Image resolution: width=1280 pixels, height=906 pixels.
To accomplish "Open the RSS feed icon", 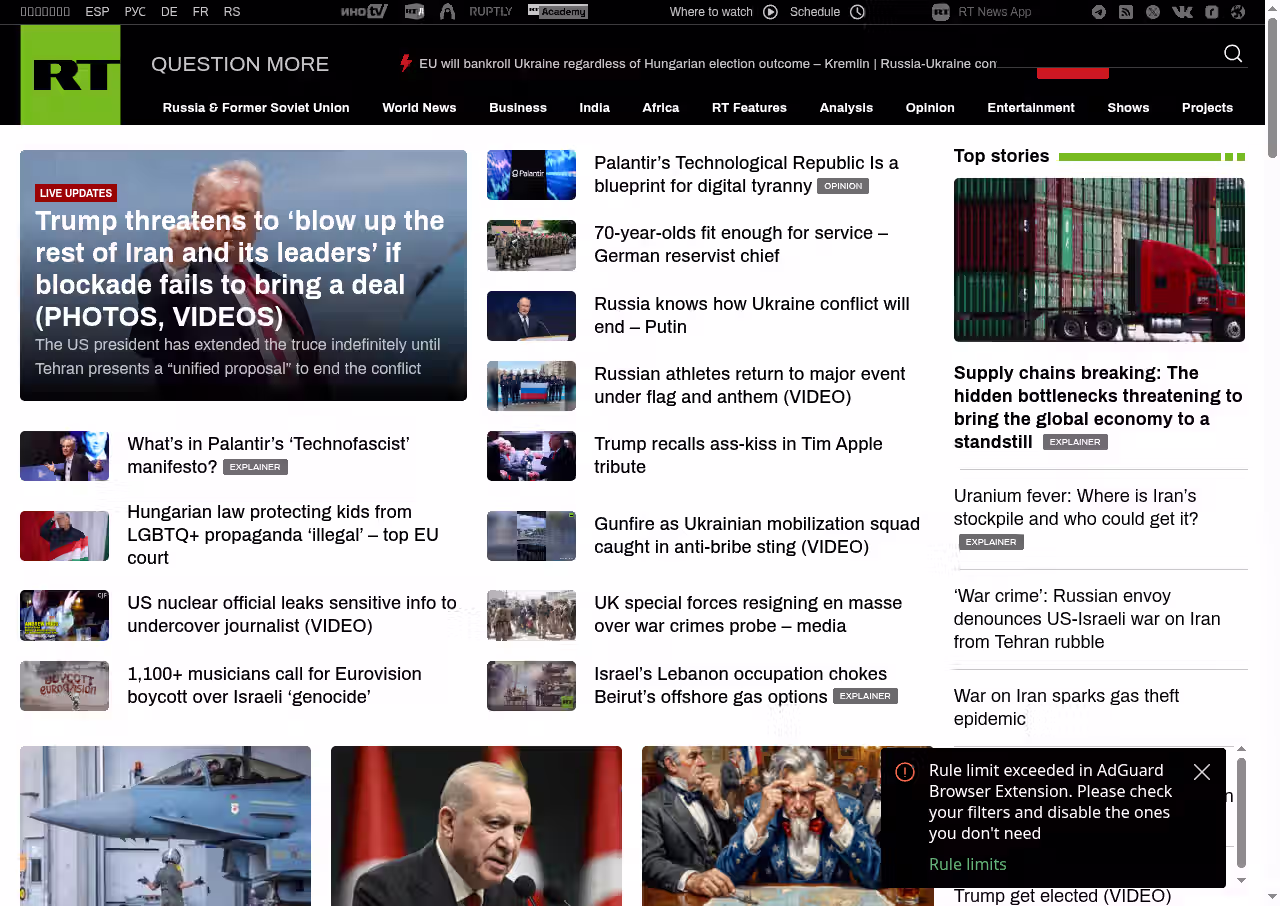I will [1126, 12].
